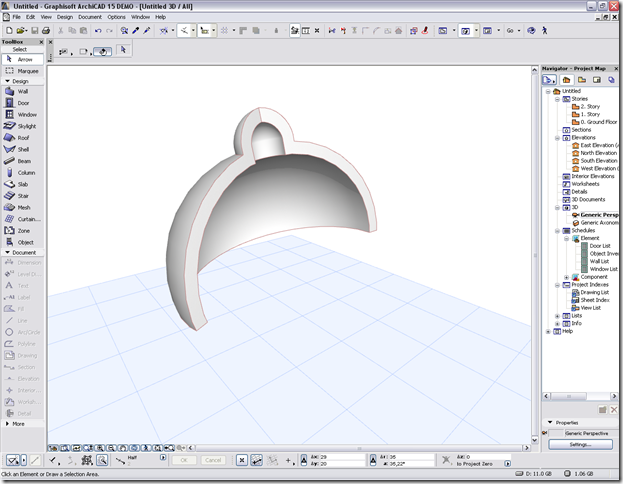Screen dimensions: 623x484
Task: Close the Toolbox panel
Action: coord(41,42)
